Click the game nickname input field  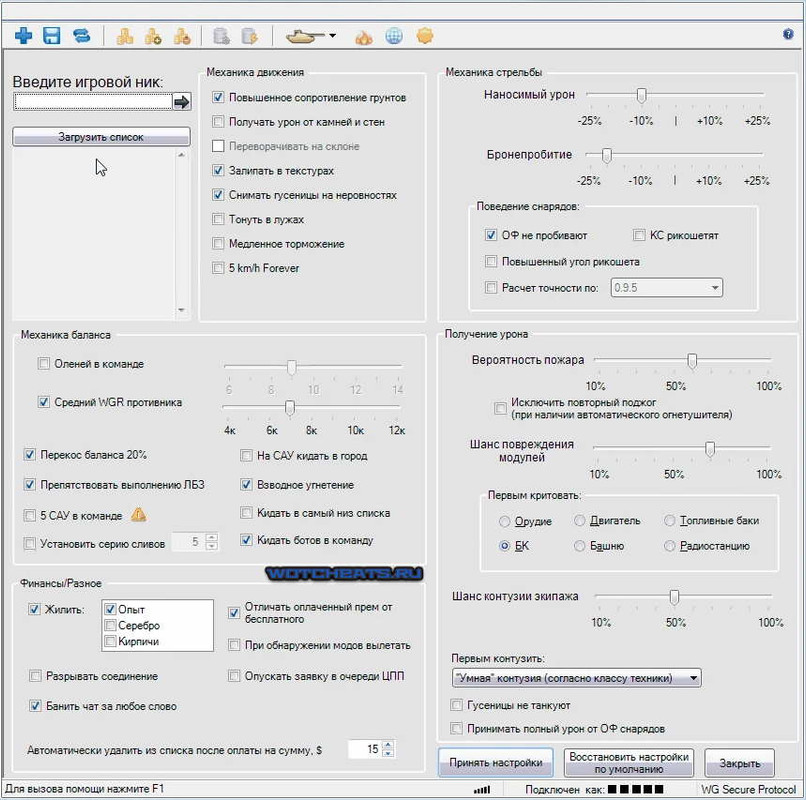(x=93, y=102)
